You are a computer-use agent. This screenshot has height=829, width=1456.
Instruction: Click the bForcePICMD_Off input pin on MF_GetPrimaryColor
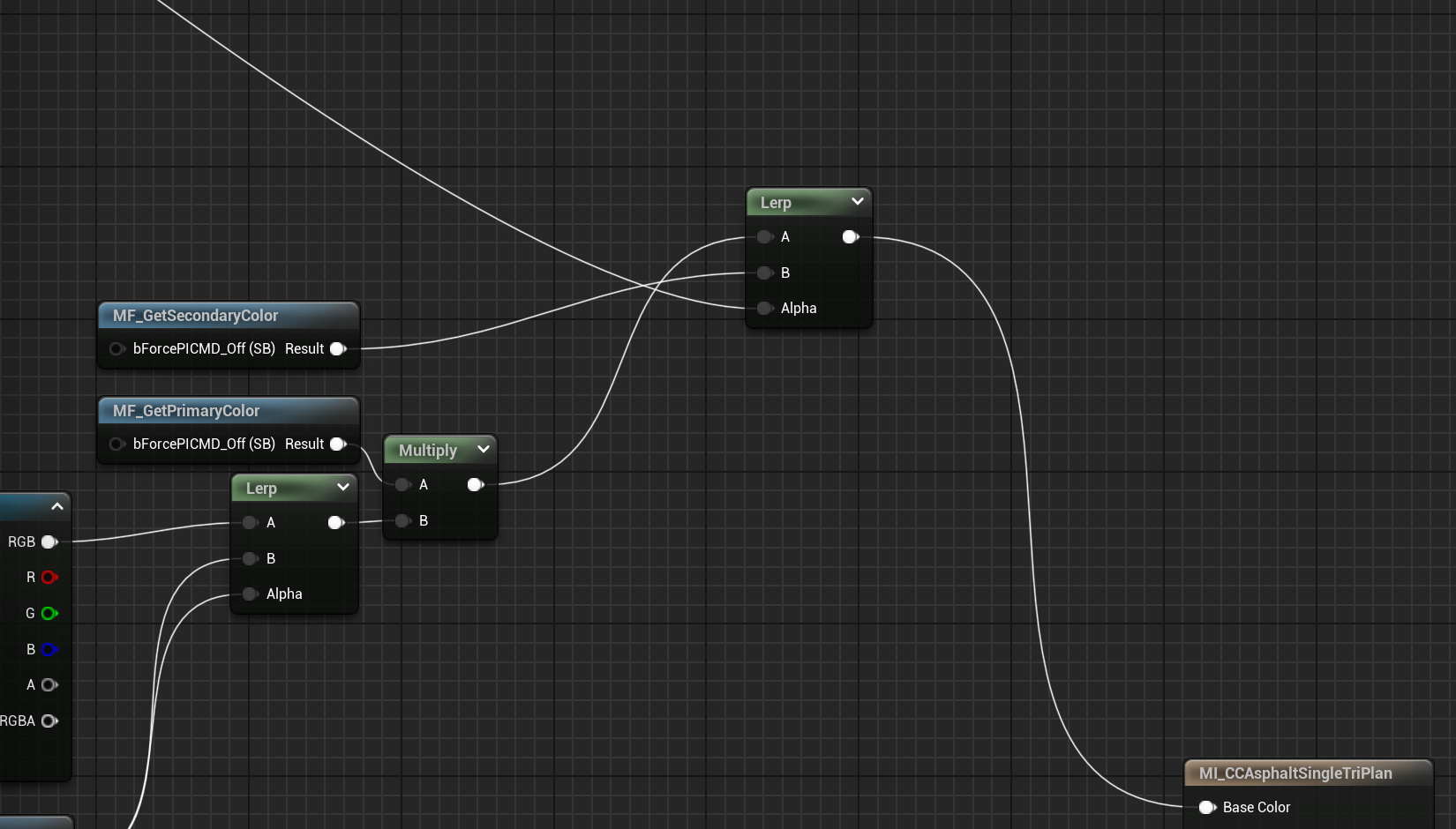(116, 444)
